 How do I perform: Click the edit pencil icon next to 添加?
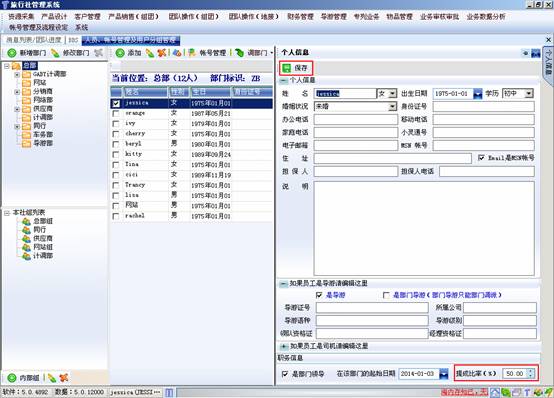[150, 53]
